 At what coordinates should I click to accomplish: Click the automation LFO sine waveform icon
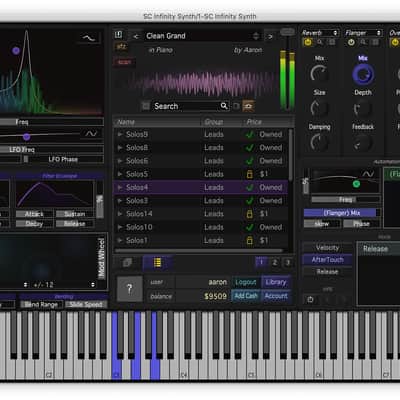pos(368,174)
